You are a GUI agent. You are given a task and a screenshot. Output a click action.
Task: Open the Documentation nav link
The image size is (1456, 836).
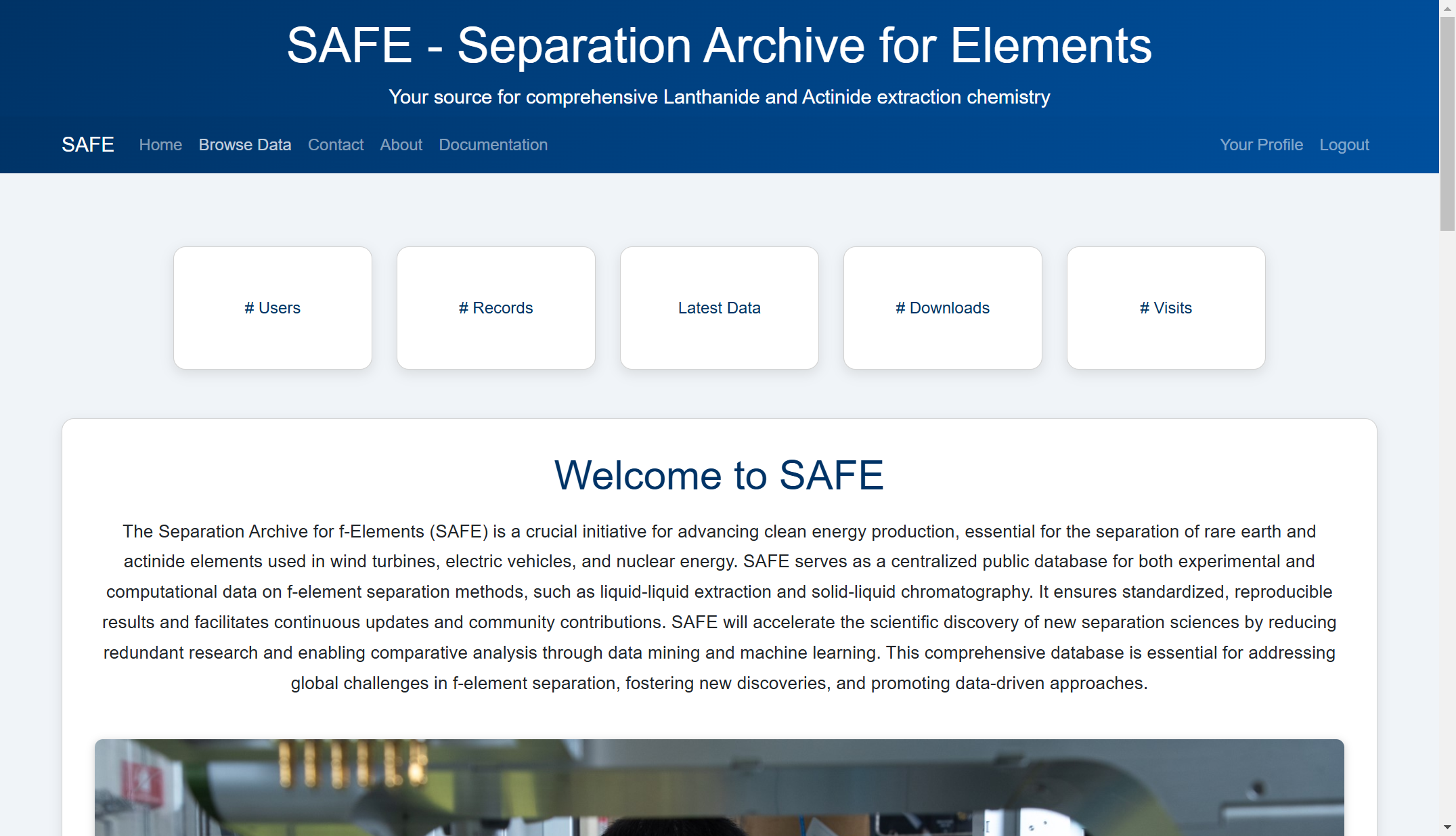[493, 145]
